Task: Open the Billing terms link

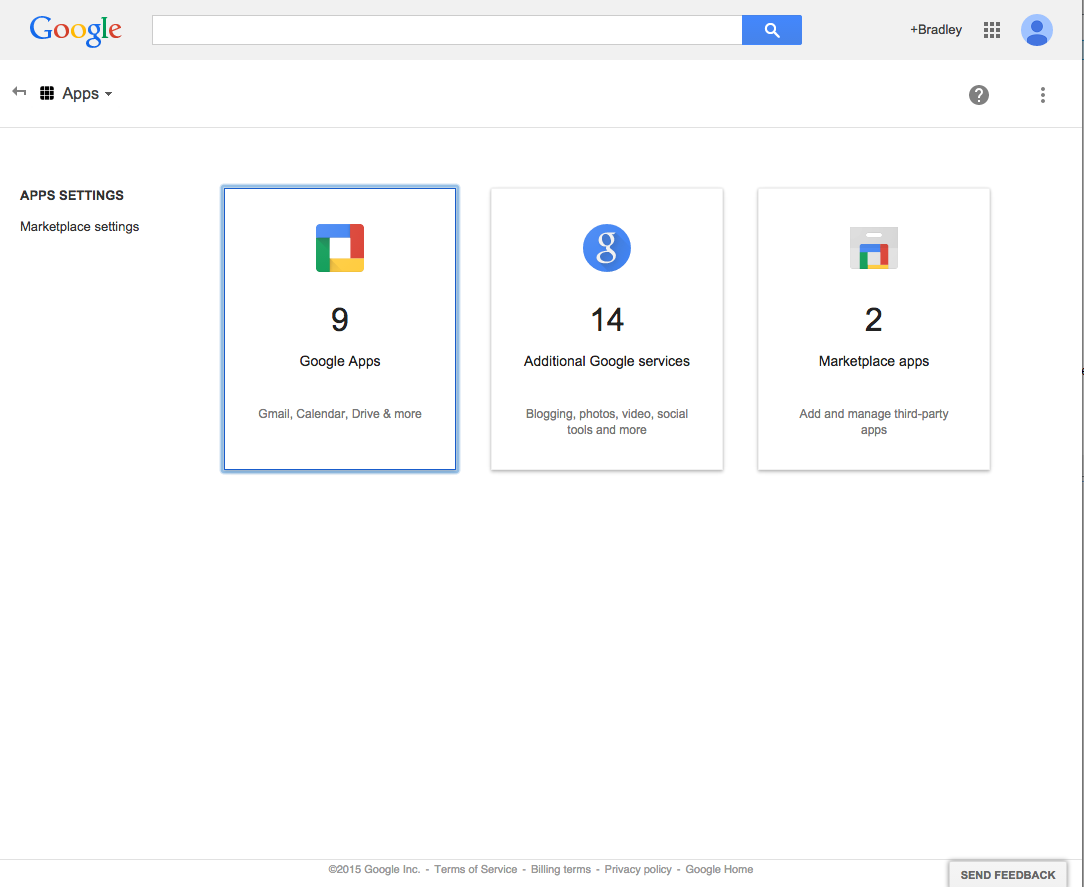Action: (x=561, y=869)
